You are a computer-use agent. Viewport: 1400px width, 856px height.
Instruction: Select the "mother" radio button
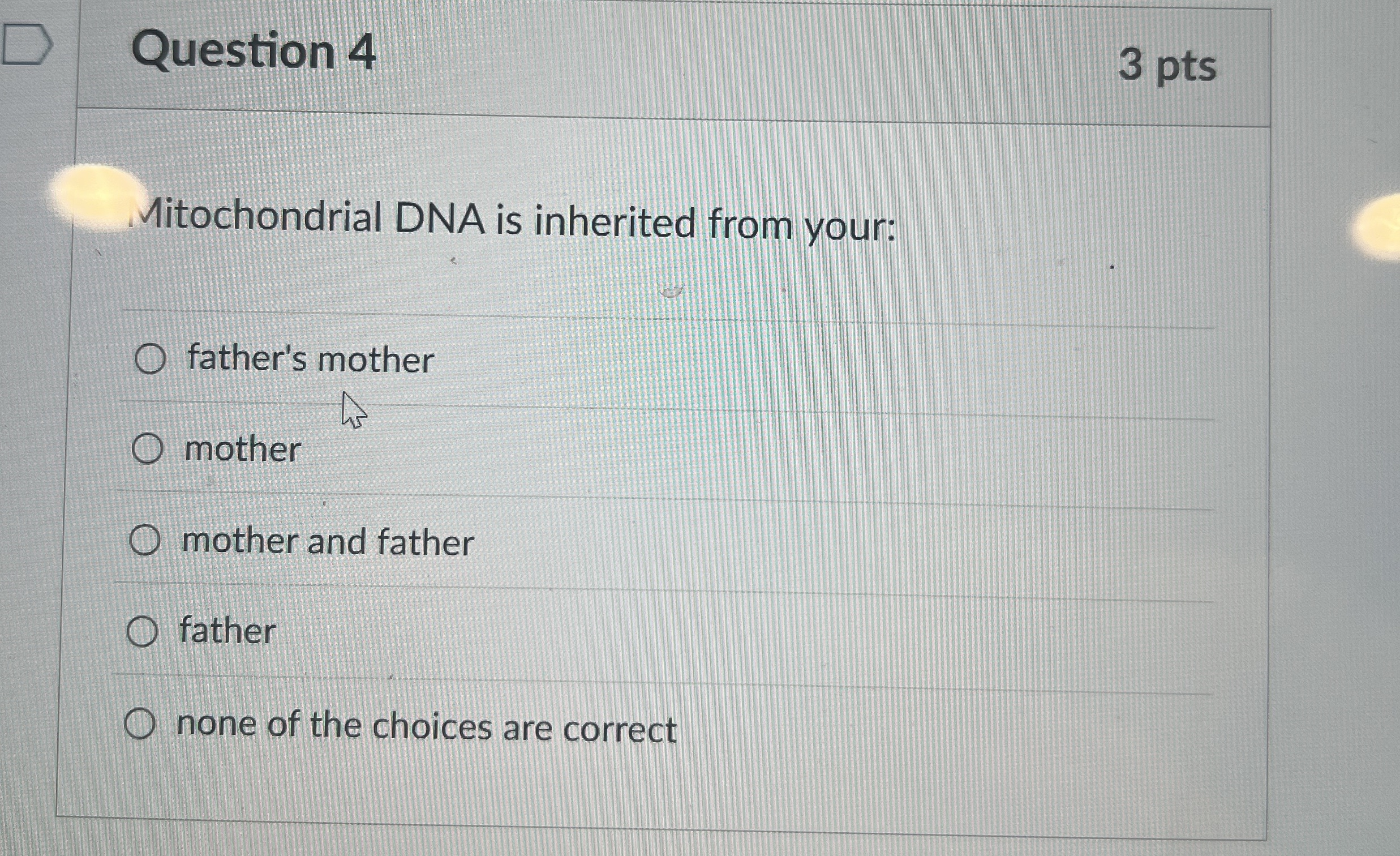(x=147, y=450)
